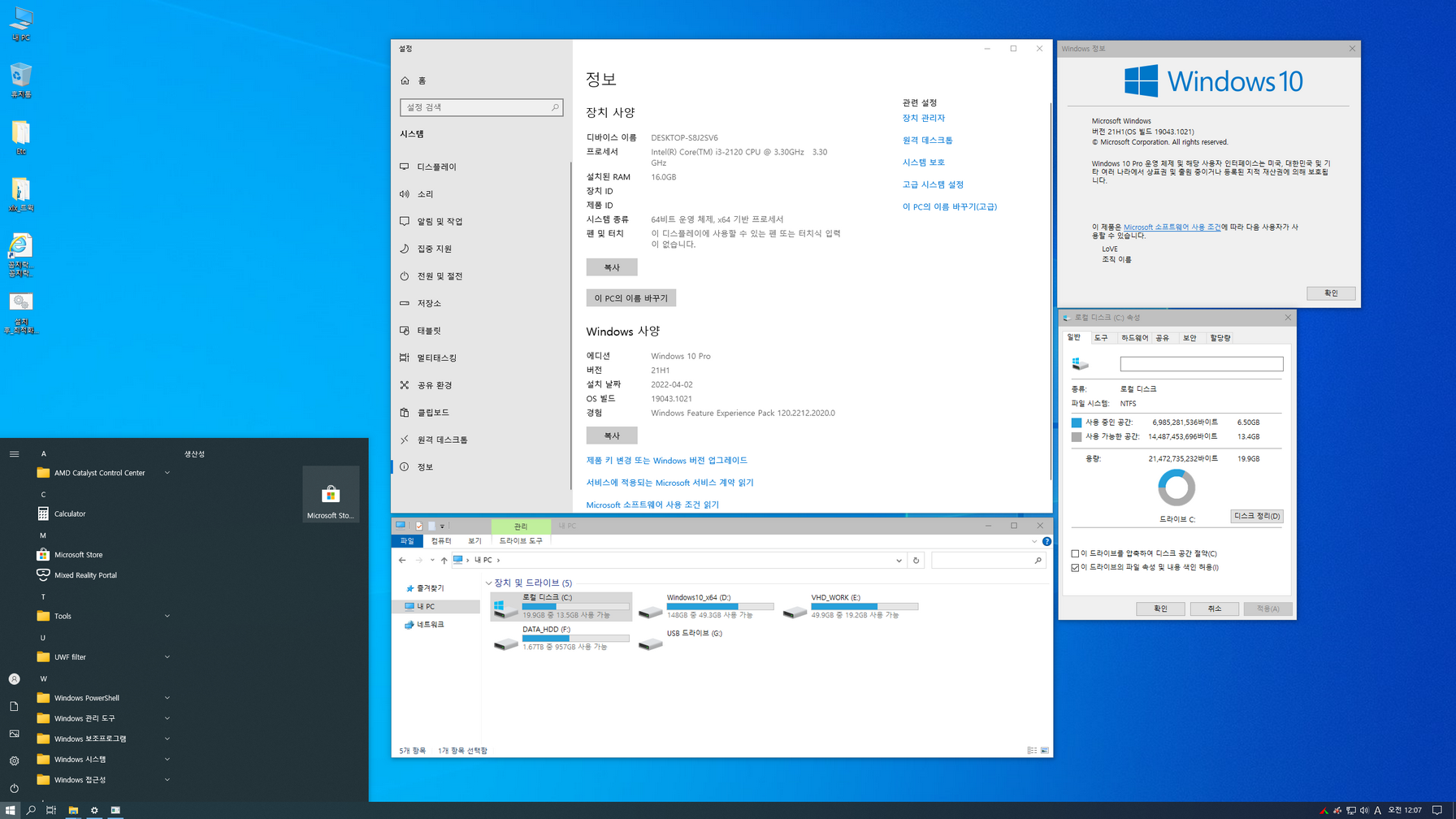Collapse the 장치 및 드라이브 group
The height and width of the screenshot is (819, 1456).
489,583
